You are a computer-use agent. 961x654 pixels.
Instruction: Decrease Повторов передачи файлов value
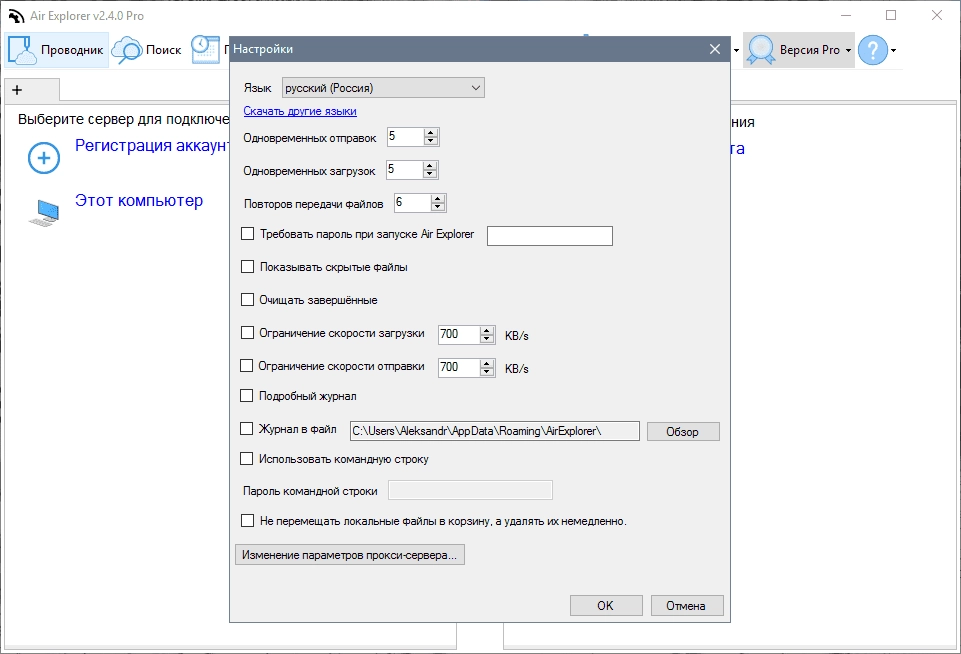point(438,207)
